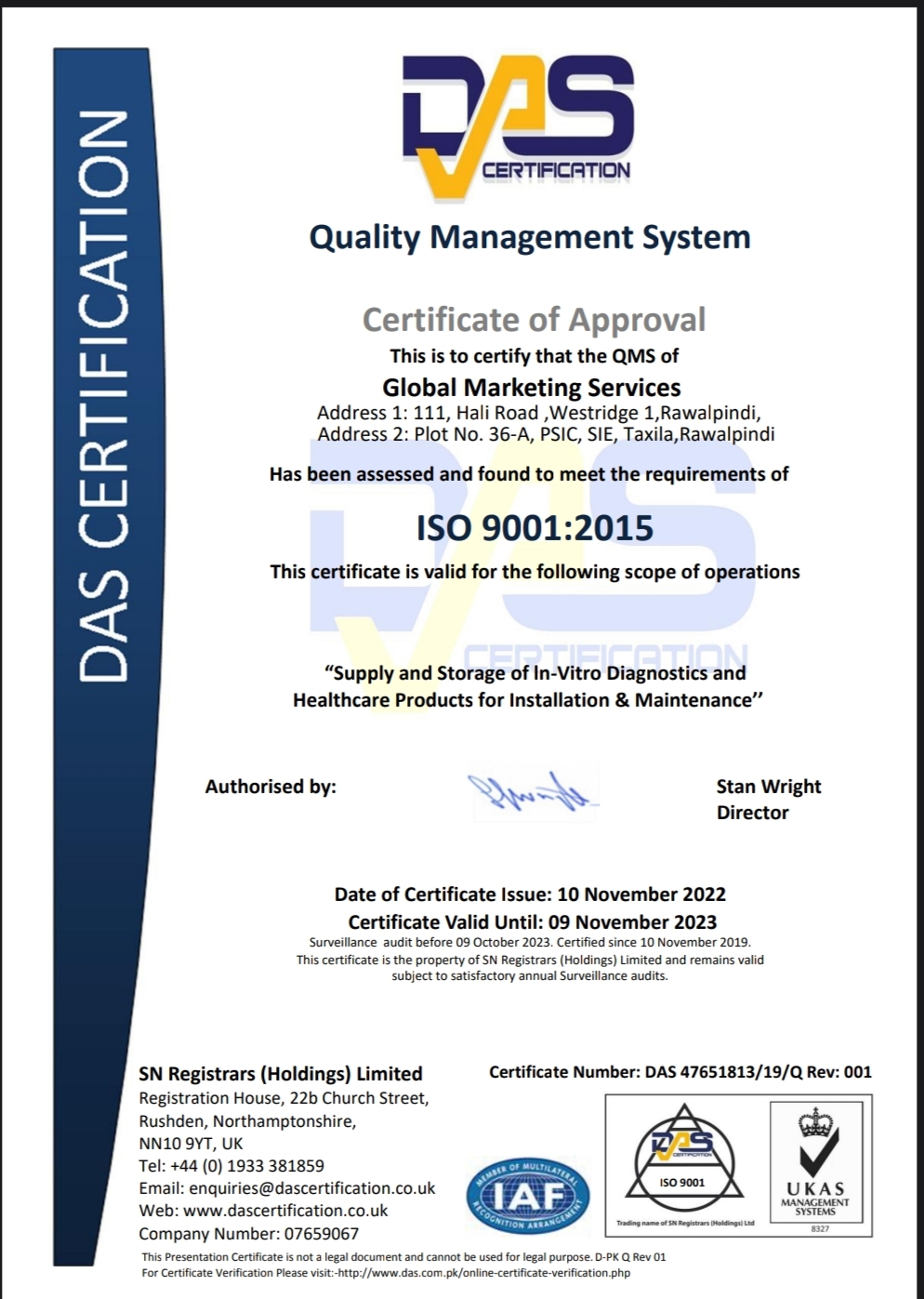Open the www.dascertification.co.uk web address
The height and width of the screenshot is (1299, 924).
(x=285, y=1211)
